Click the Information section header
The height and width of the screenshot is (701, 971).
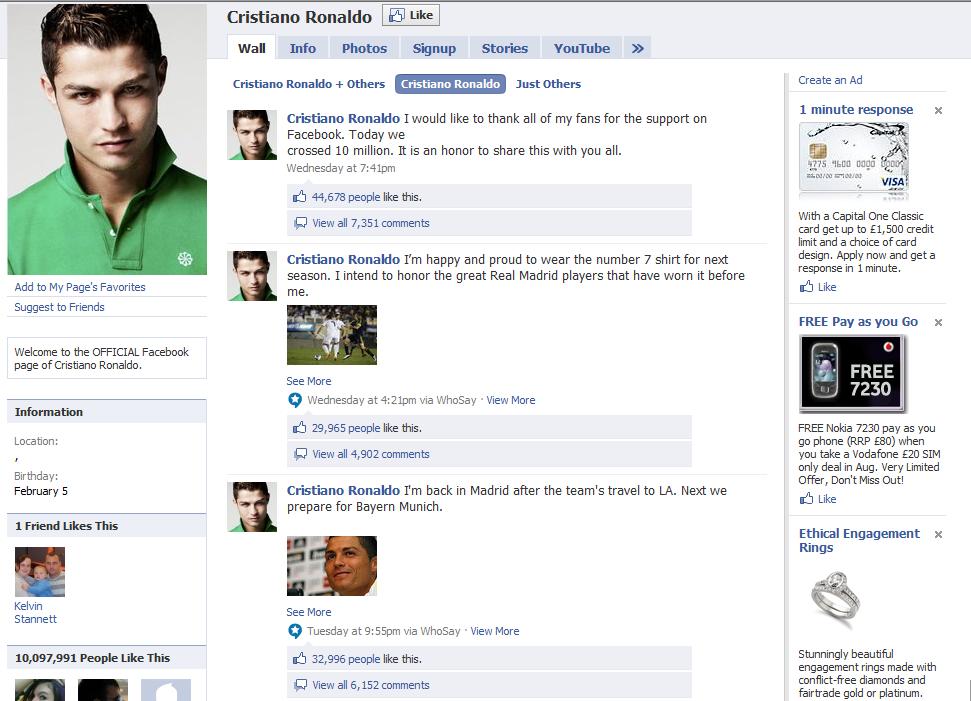pyautogui.click(x=107, y=412)
